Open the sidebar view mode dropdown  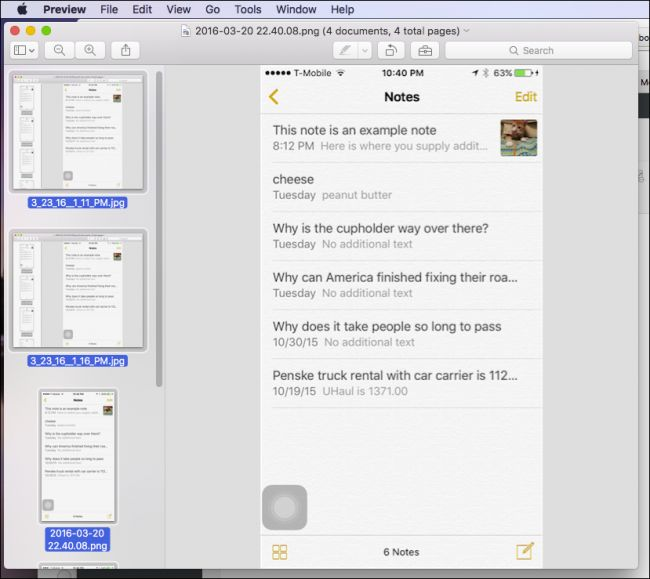(x=24, y=51)
